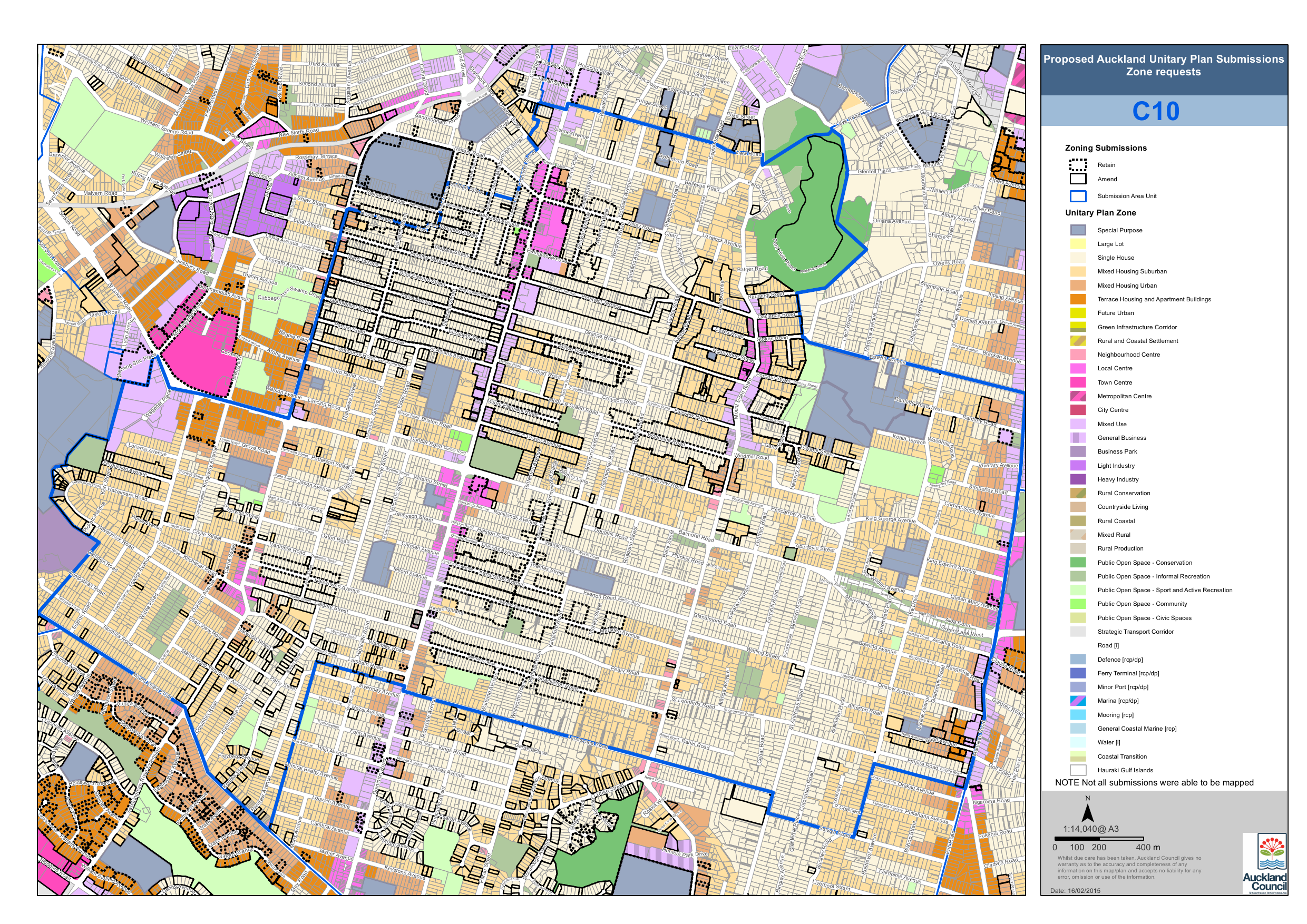Viewport: 1307px width, 924px height.
Task: Click the Date: 16/02/2015 text
Action: coord(1075,891)
